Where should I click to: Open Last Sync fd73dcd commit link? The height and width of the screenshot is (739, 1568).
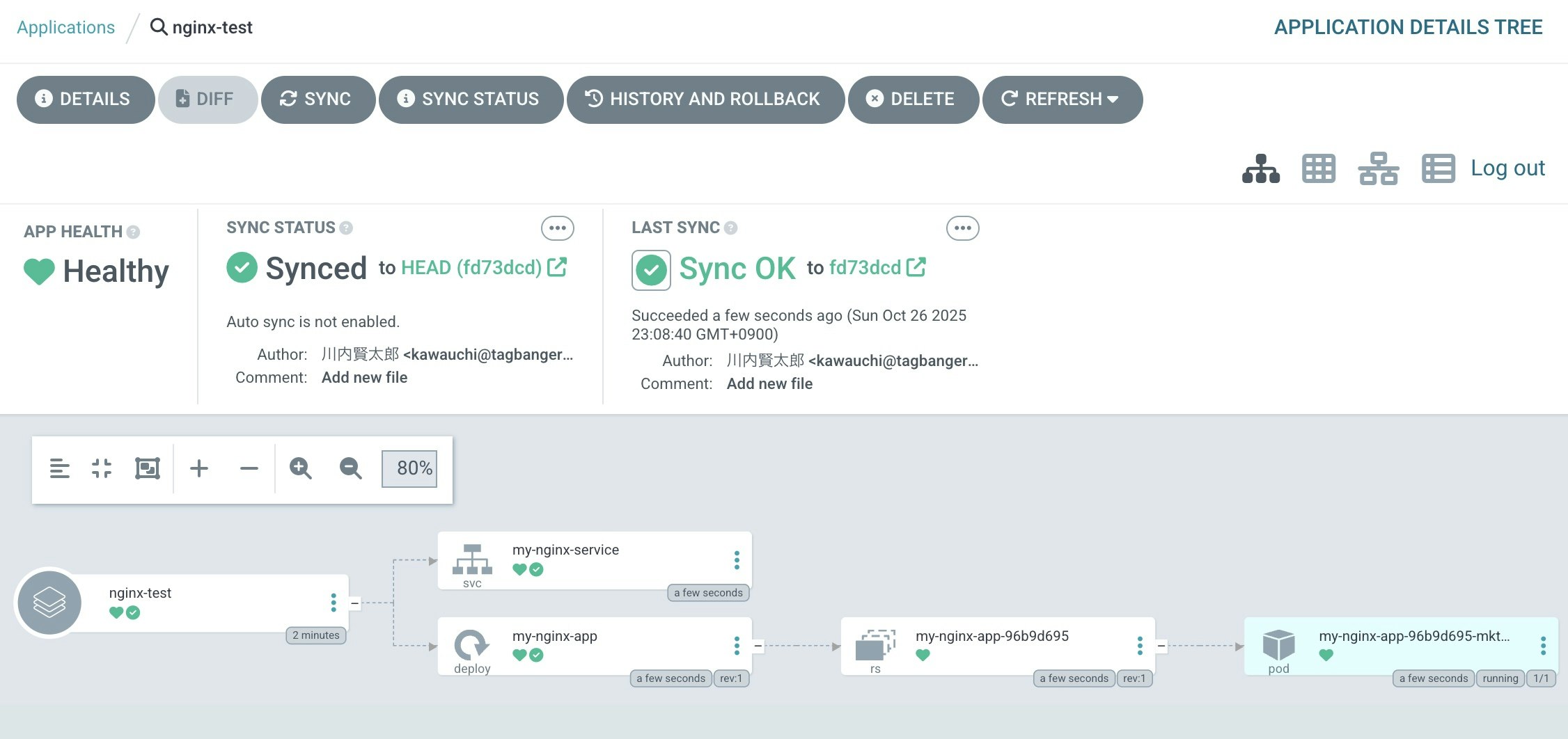coord(877,268)
